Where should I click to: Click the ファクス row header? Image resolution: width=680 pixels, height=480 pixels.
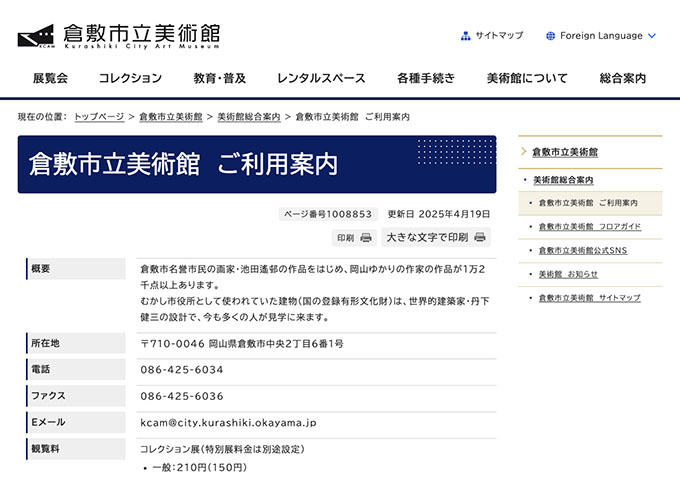click(76, 396)
